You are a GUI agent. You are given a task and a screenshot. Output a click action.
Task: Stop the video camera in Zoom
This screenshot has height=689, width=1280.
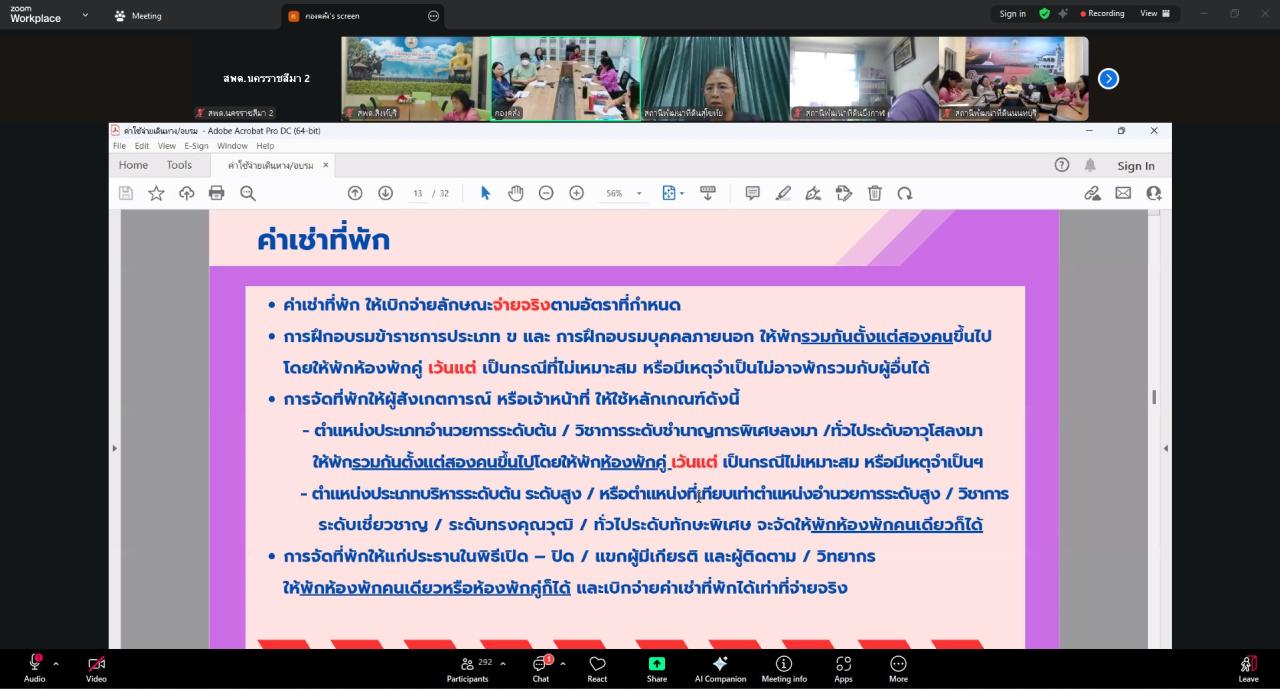(x=96, y=663)
